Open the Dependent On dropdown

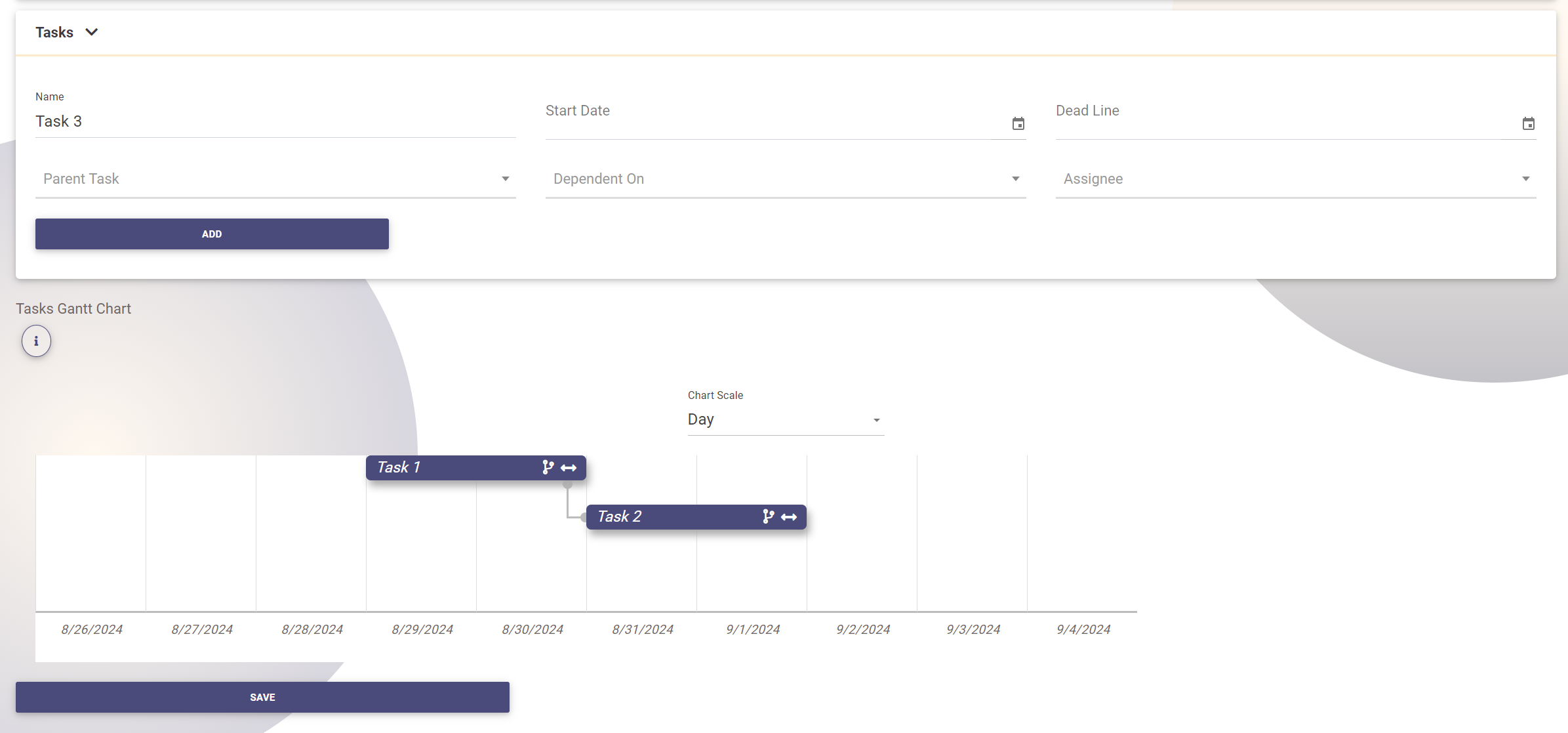pyautogui.click(x=785, y=178)
